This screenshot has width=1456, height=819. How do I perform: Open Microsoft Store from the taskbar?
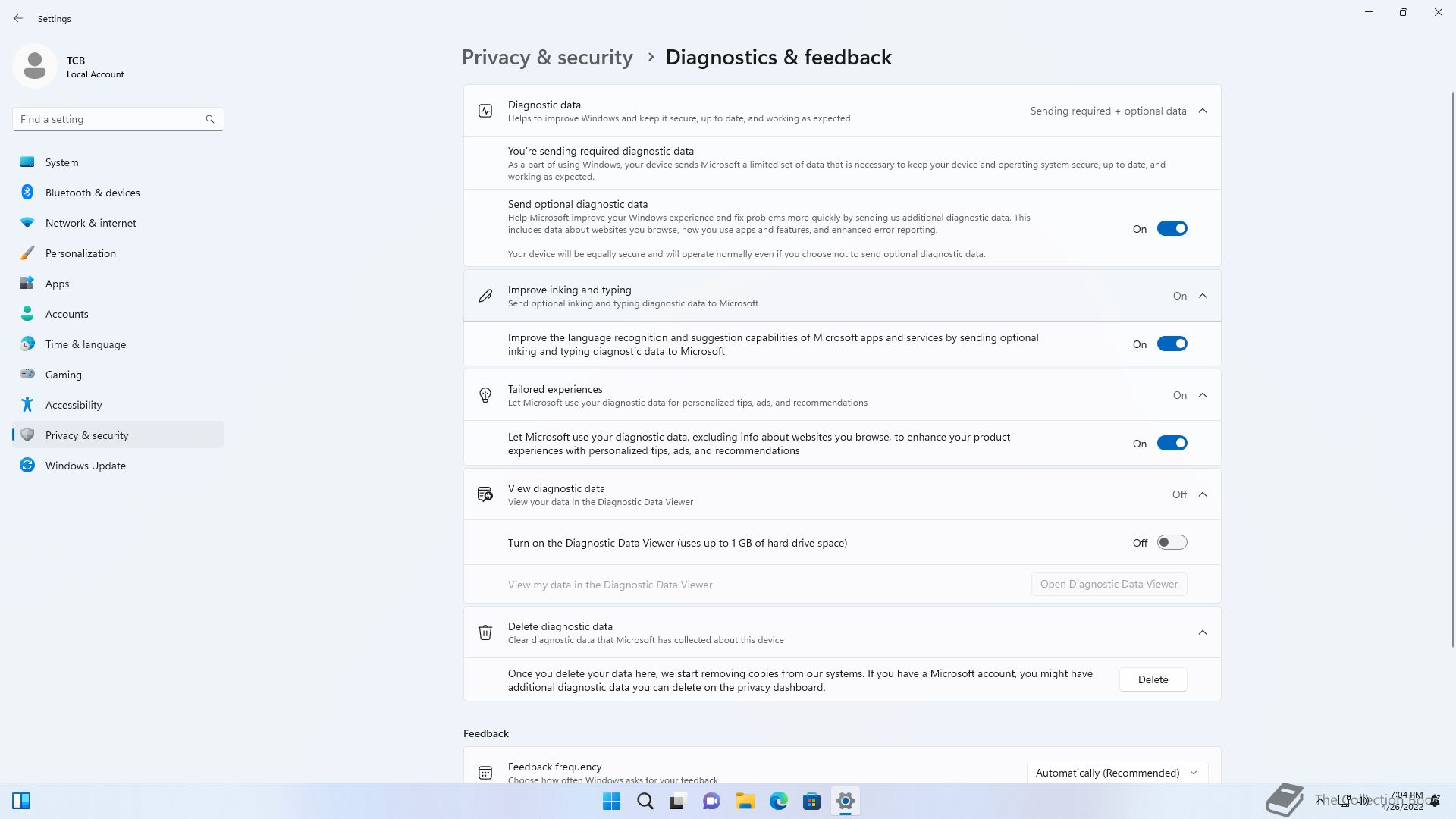(812, 802)
